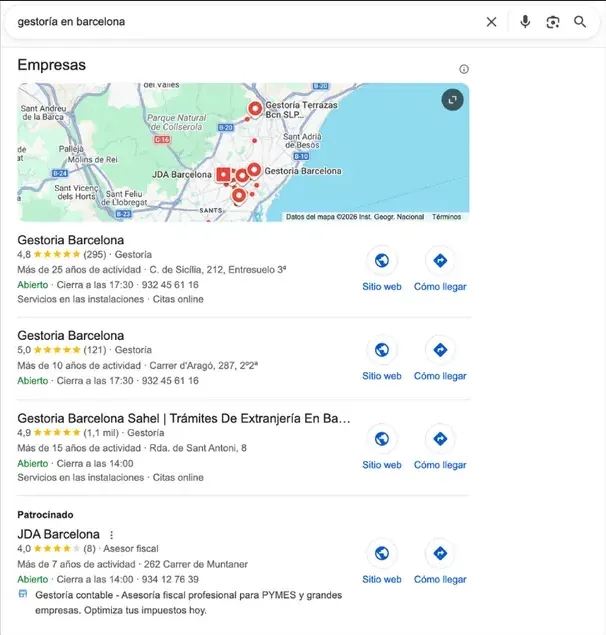This screenshot has width=606, height=635.
Task: Open website globe icon for Carrer d'Aragó listing
Action: pos(382,350)
